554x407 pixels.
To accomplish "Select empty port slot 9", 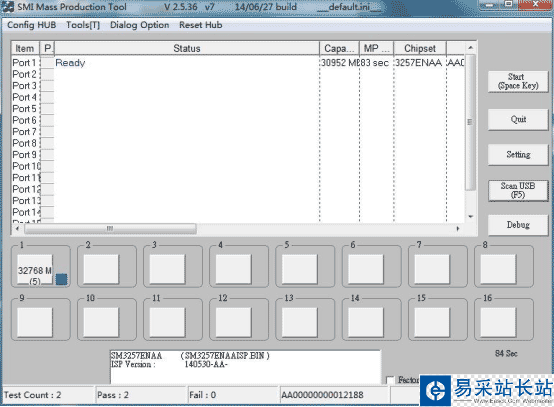I will (x=35, y=322).
